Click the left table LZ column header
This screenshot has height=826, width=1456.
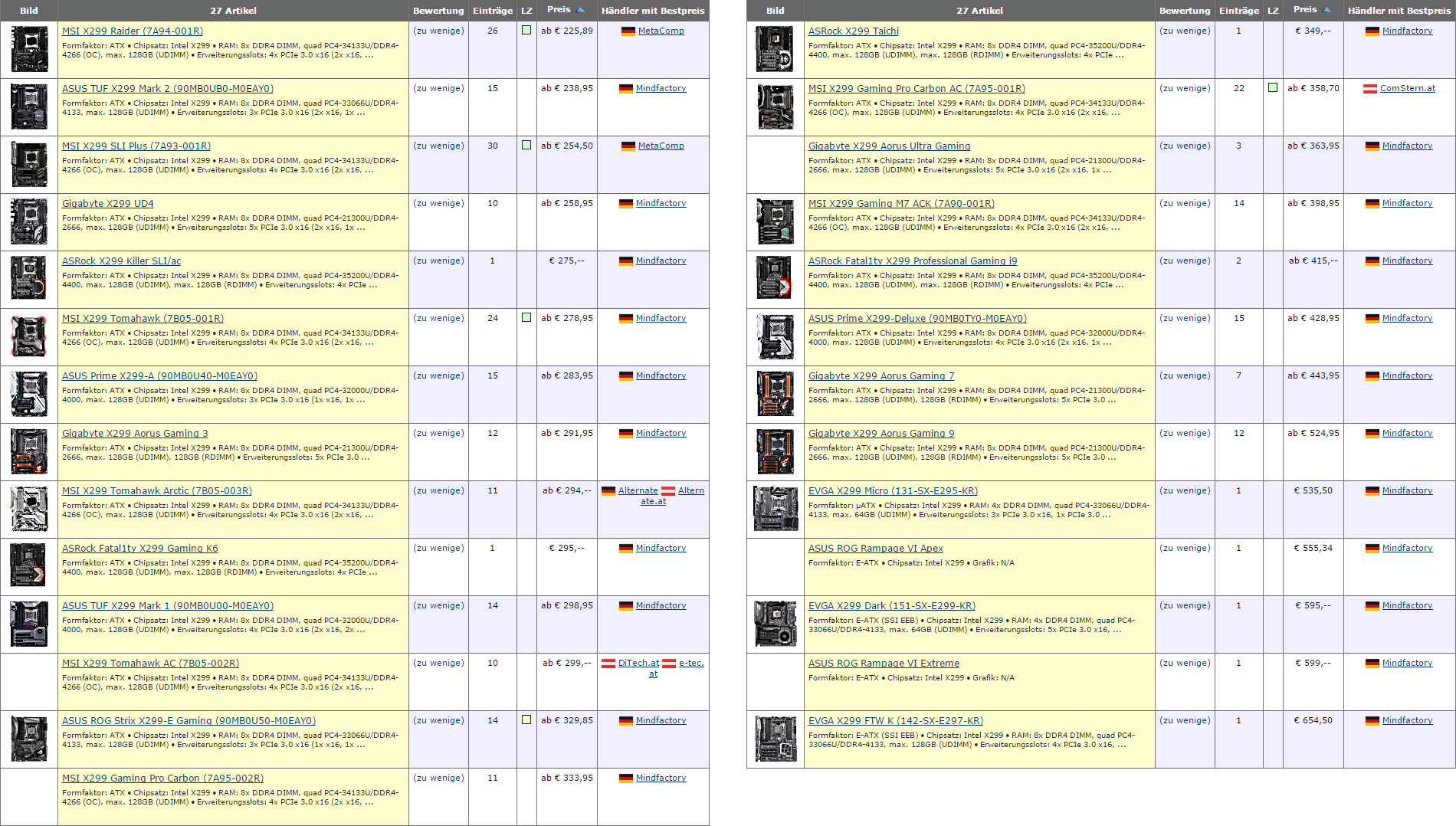[526, 11]
